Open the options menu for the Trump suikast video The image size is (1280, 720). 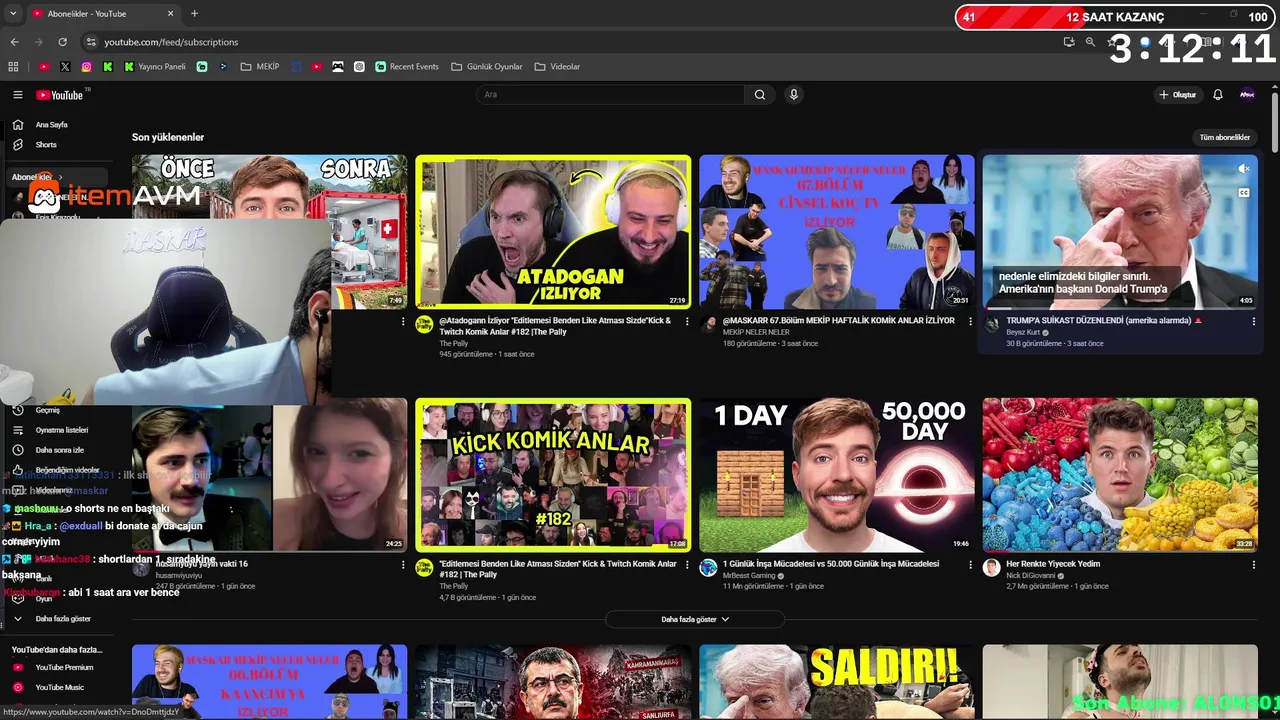[1254, 321]
